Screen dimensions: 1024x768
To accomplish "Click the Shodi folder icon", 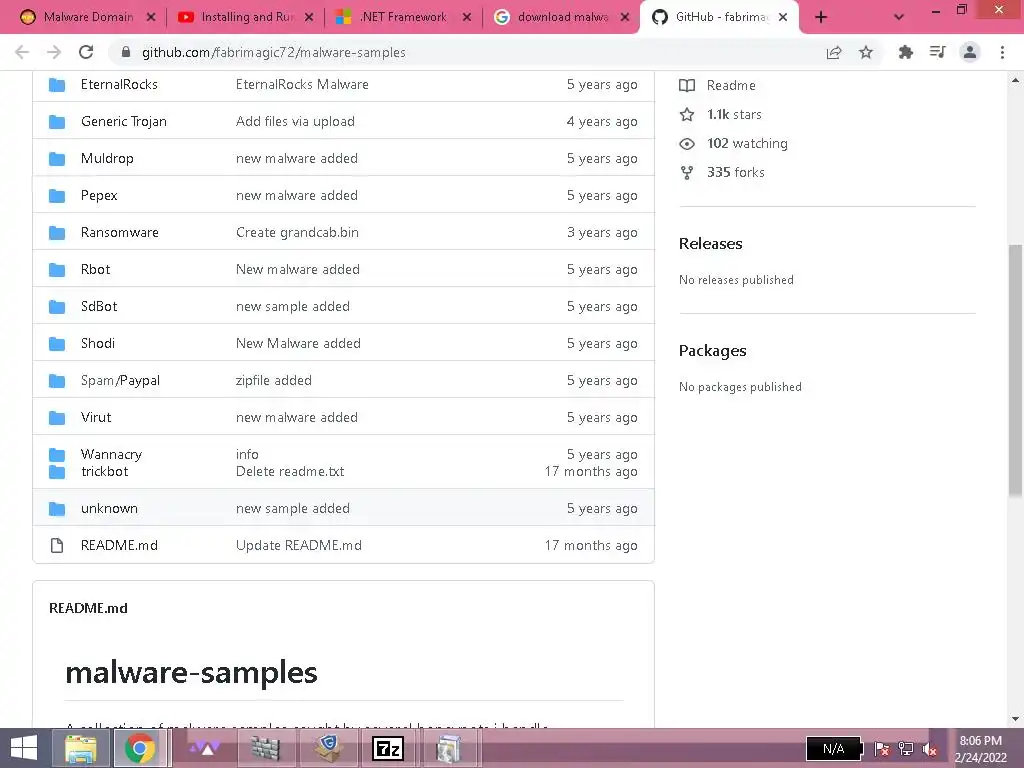I will [57, 344].
